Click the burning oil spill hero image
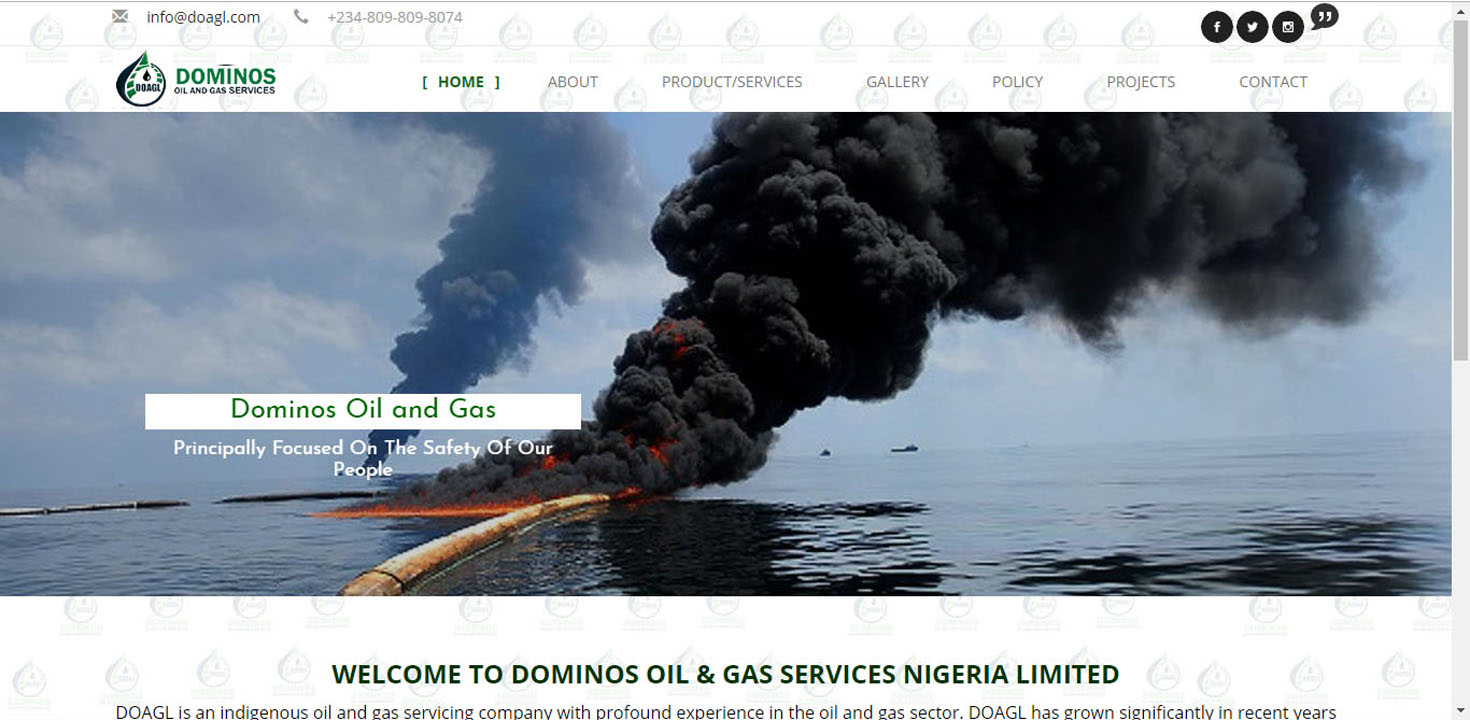The width and height of the screenshot is (1470, 720). (x=725, y=354)
